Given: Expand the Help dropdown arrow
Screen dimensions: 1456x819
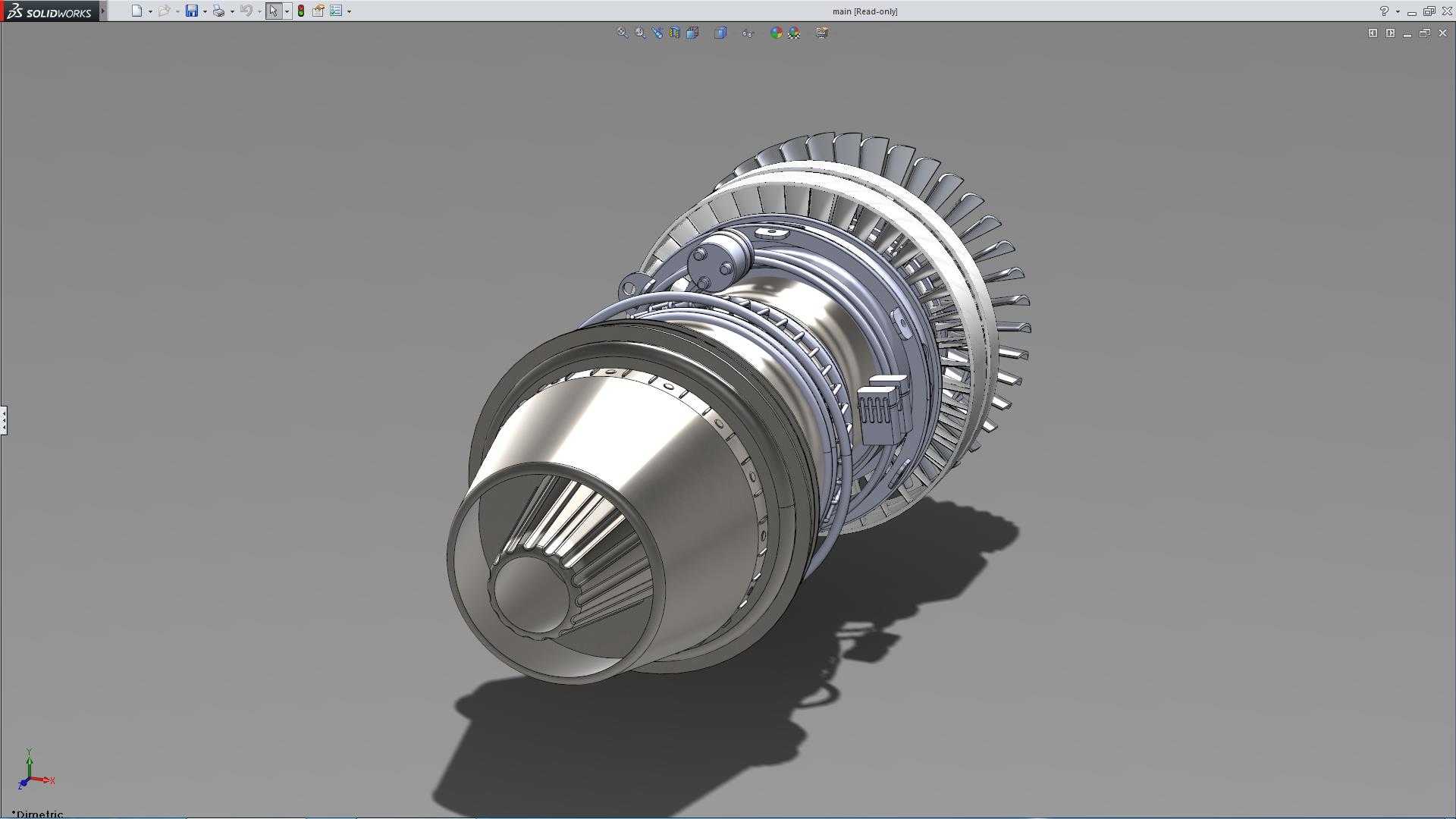Looking at the screenshot, I should 1398,11.
